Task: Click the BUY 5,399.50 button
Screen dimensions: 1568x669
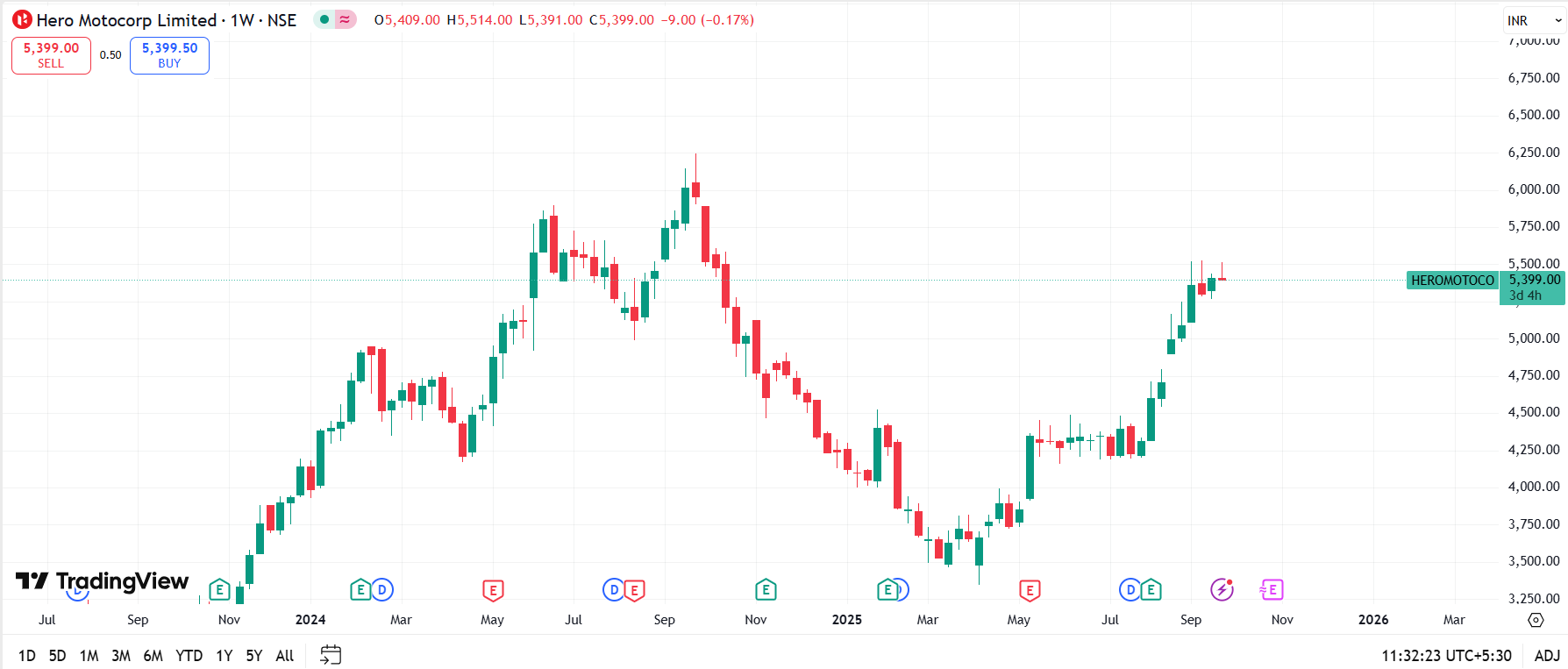Action: click(169, 55)
